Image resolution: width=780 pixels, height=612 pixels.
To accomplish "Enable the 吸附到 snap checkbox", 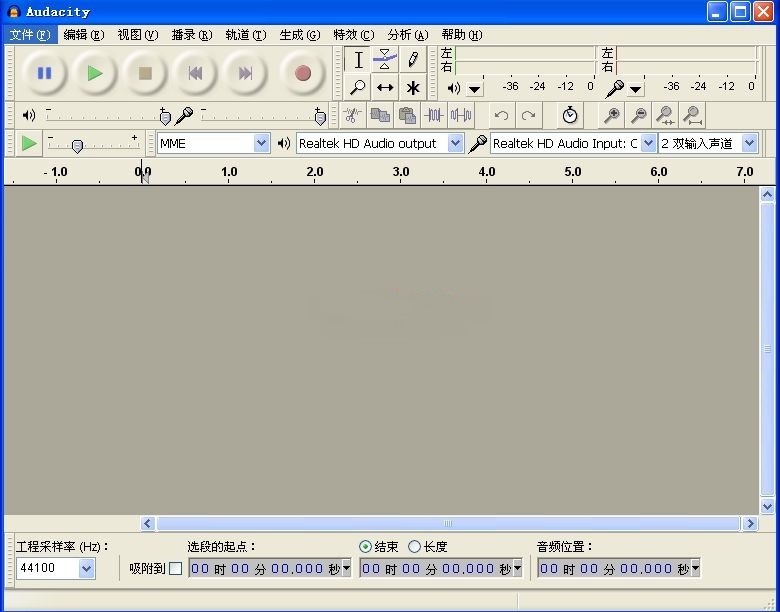I will point(176,568).
